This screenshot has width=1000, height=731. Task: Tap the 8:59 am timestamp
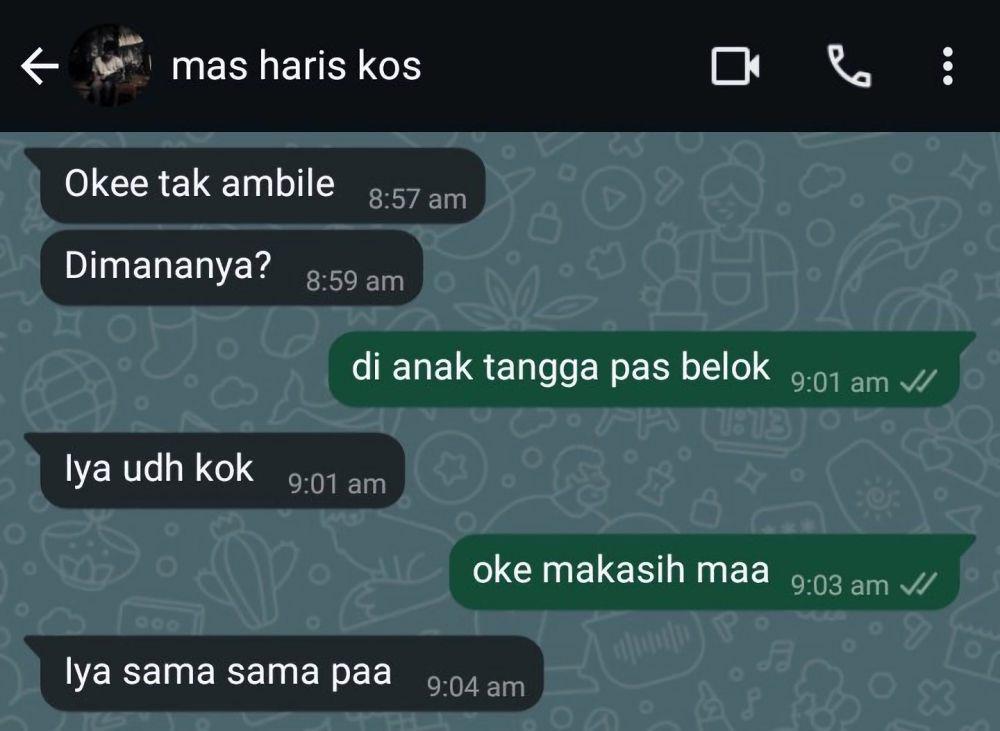coord(355,281)
